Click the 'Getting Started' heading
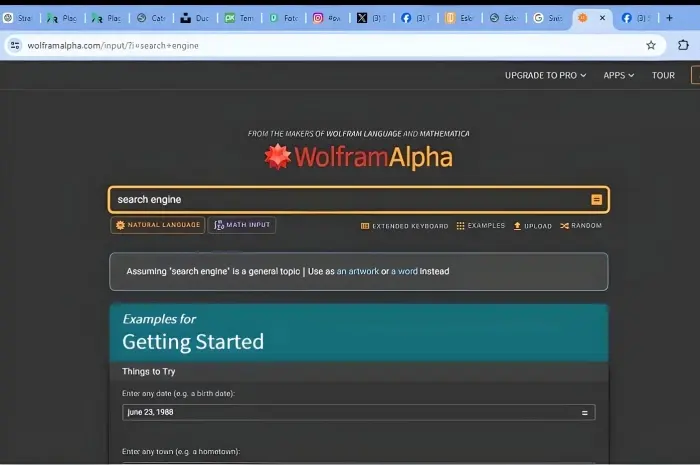 [193, 342]
